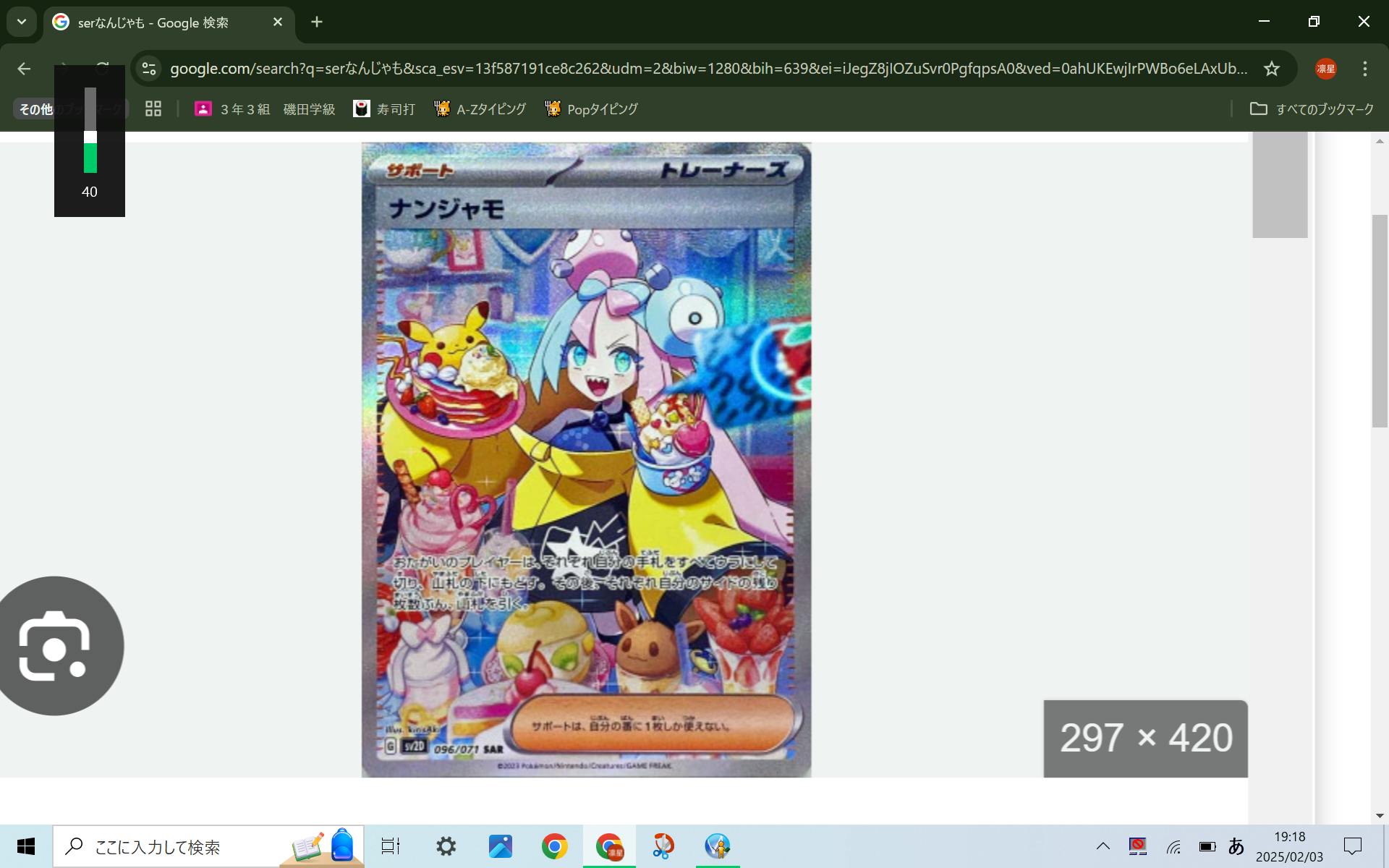Bookmark this page with star icon

pyautogui.click(x=1271, y=69)
